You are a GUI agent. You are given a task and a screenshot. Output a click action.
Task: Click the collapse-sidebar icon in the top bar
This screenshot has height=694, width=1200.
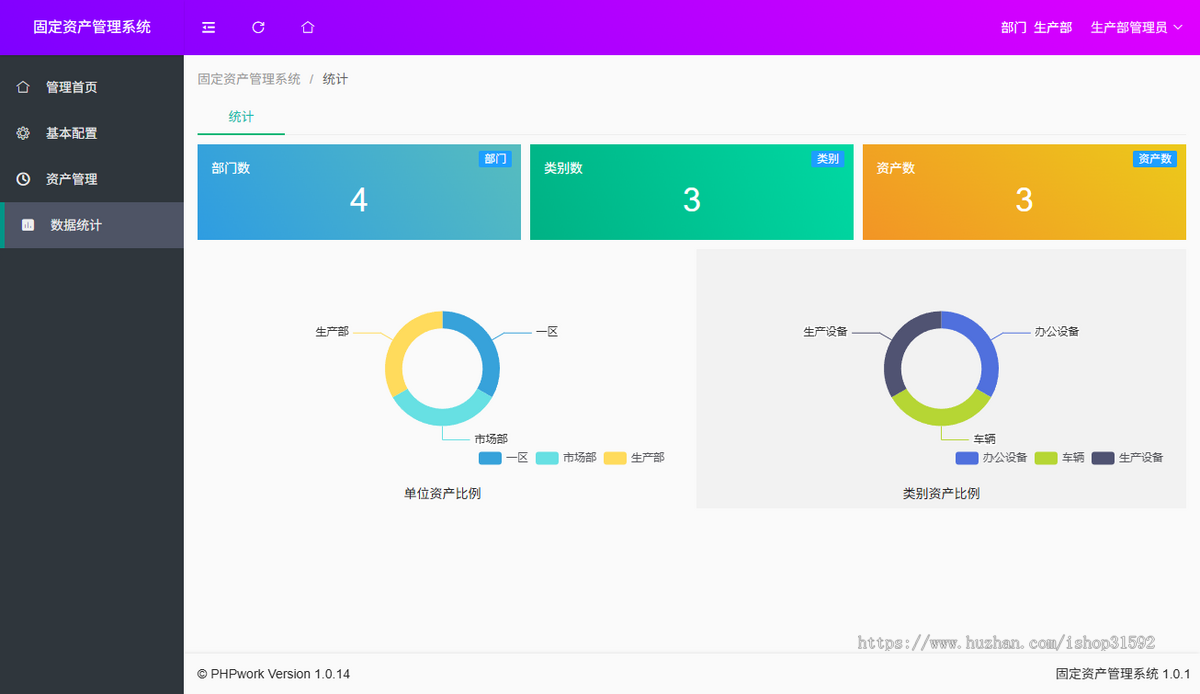pos(208,27)
